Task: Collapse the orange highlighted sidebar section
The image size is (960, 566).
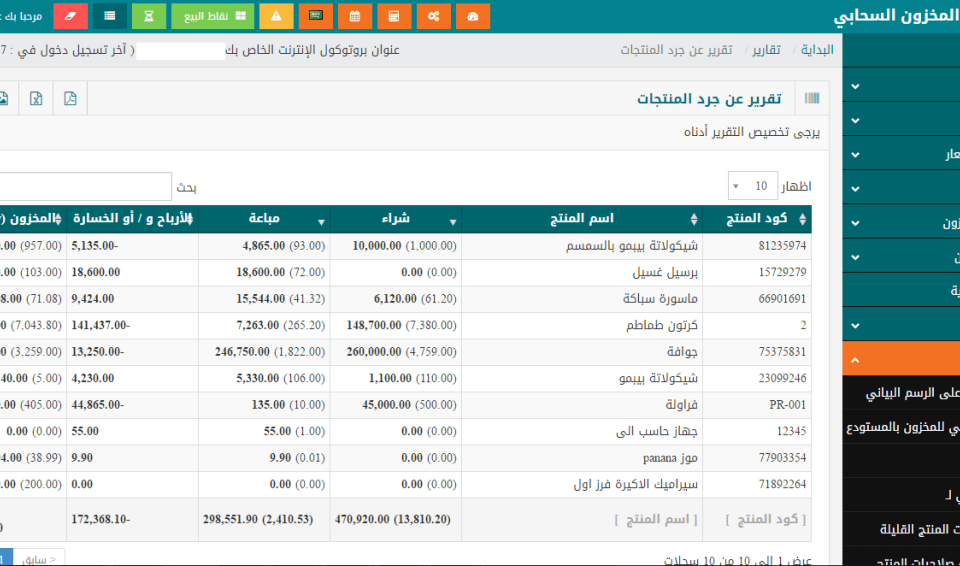Action: tap(854, 360)
